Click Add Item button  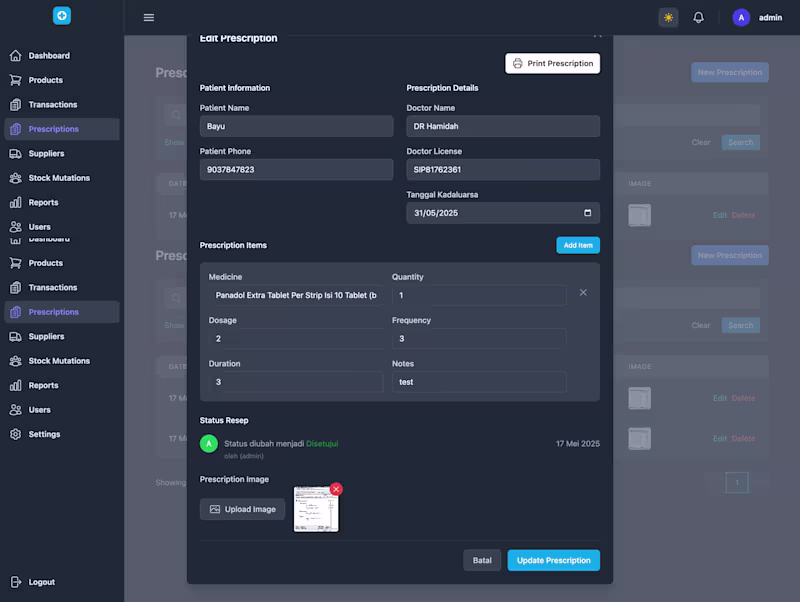click(x=578, y=245)
